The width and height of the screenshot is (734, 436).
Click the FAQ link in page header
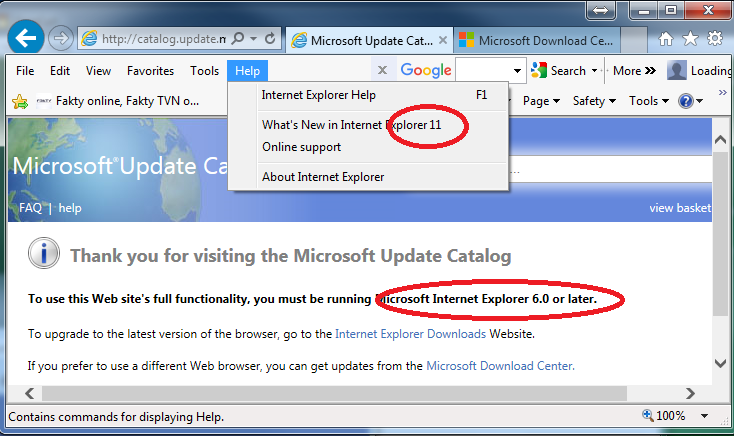tap(30, 207)
